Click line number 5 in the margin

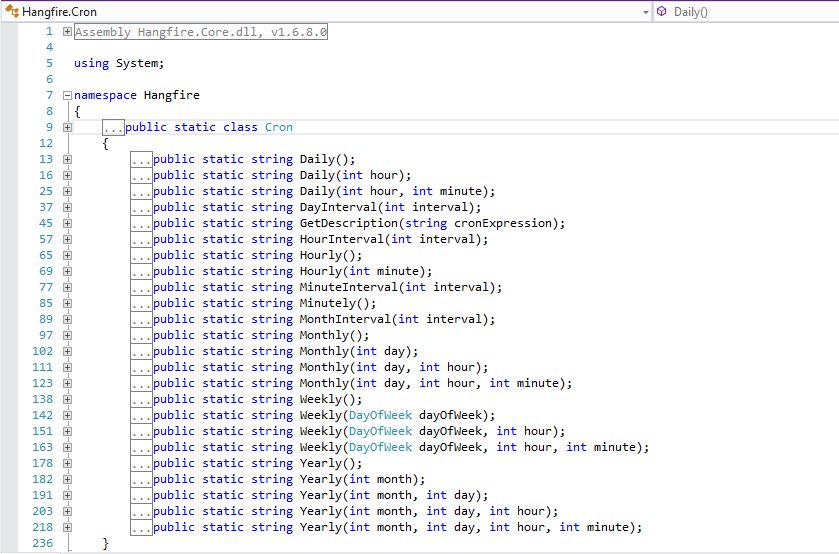coord(49,63)
